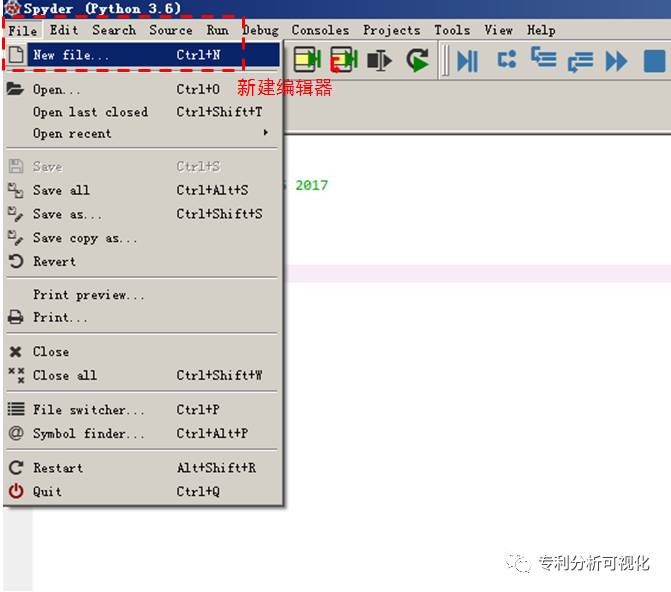The image size is (671, 592).
Task: Run selection or current line icon
Action: coord(379,60)
